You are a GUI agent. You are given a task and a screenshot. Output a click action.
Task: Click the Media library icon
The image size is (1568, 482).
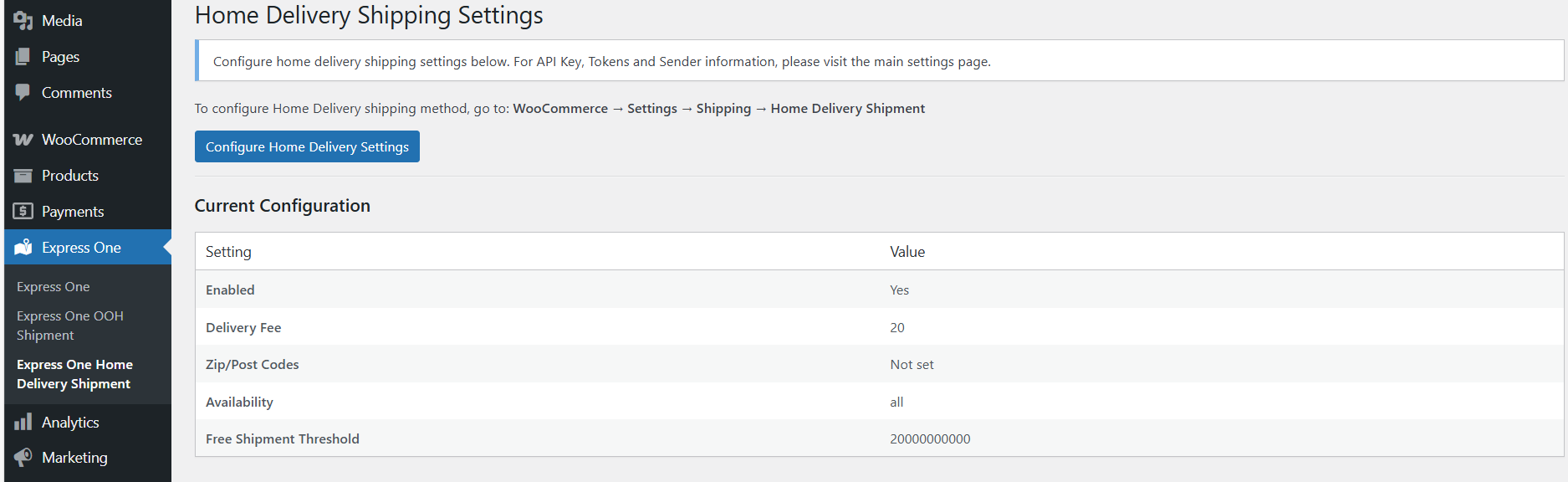[x=24, y=19]
